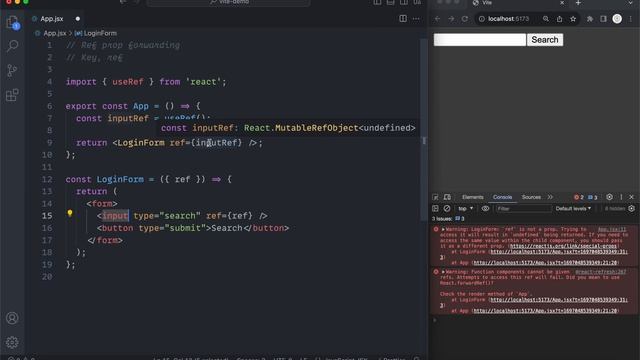Open Chrome three-dot menu
The image size is (640, 360).
[x=631, y=19]
